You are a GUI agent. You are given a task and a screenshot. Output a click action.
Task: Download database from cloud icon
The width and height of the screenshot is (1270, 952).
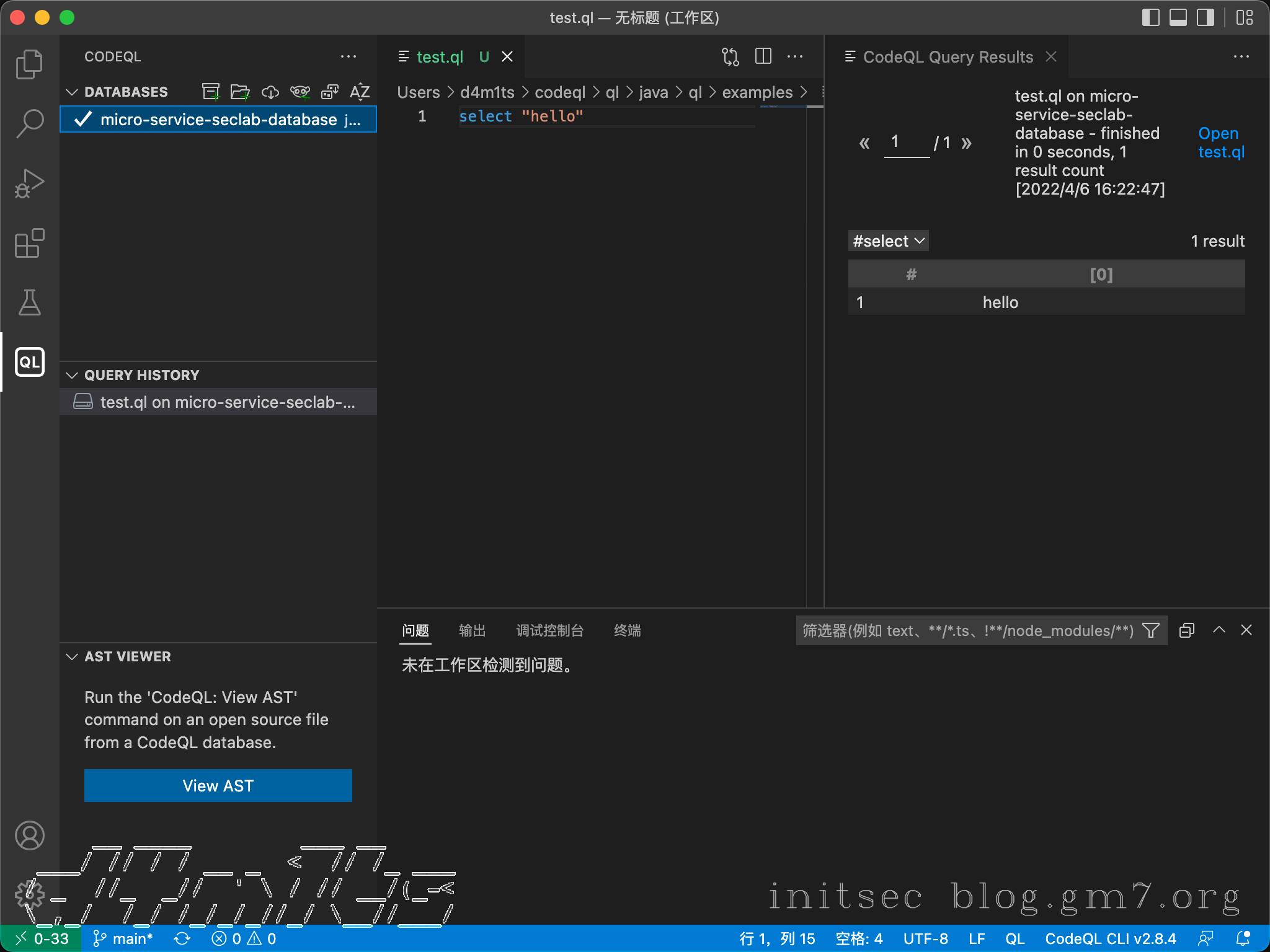point(270,92)
